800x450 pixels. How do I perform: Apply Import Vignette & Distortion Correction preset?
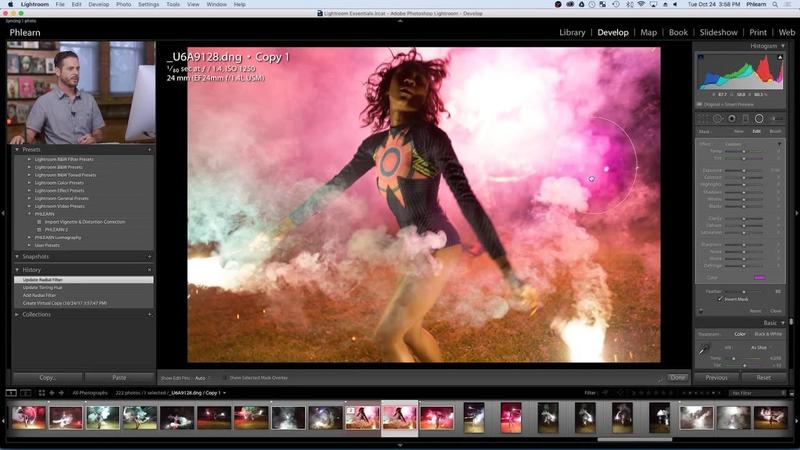point(84,222)
